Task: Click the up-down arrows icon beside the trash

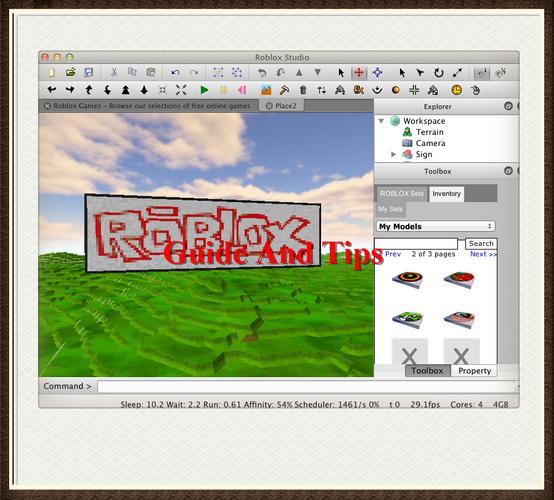Action: pyautogui.click(x=321, y=90)
